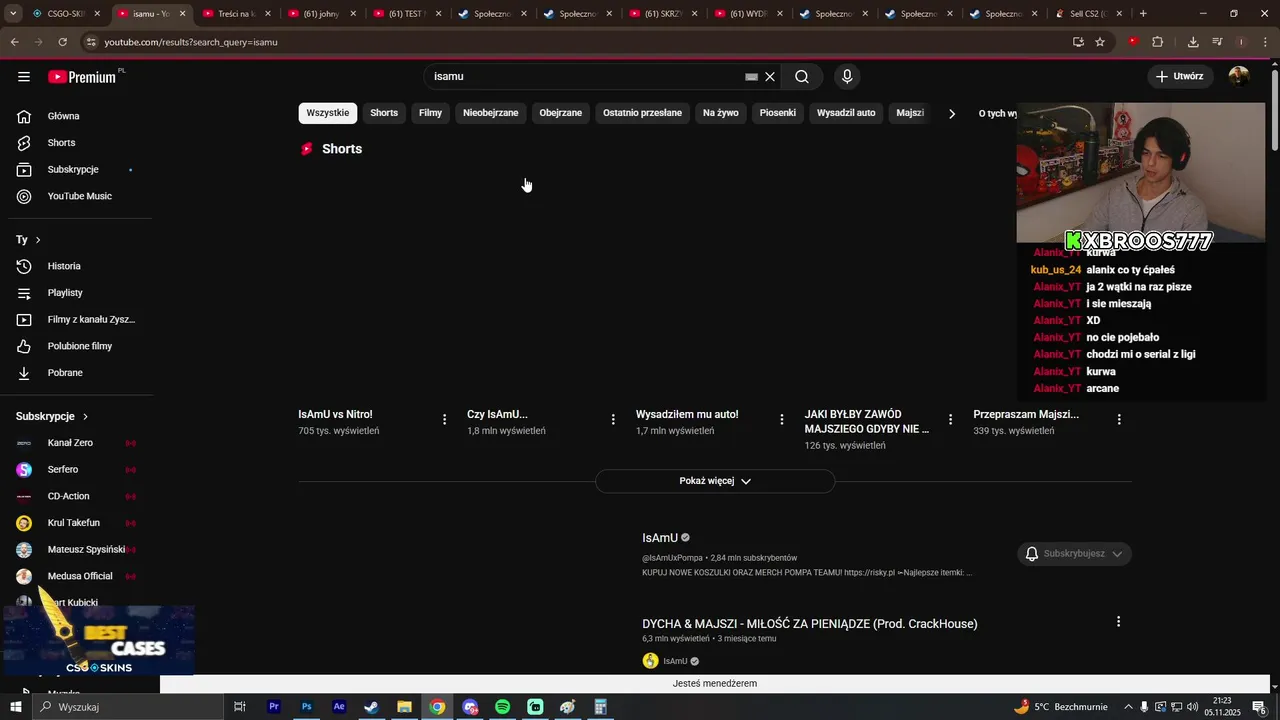This screenshot has width=1280, height=720.
Task: Select the Ostatnio przesłane filter chip
Action: click(x=642, y=113)
